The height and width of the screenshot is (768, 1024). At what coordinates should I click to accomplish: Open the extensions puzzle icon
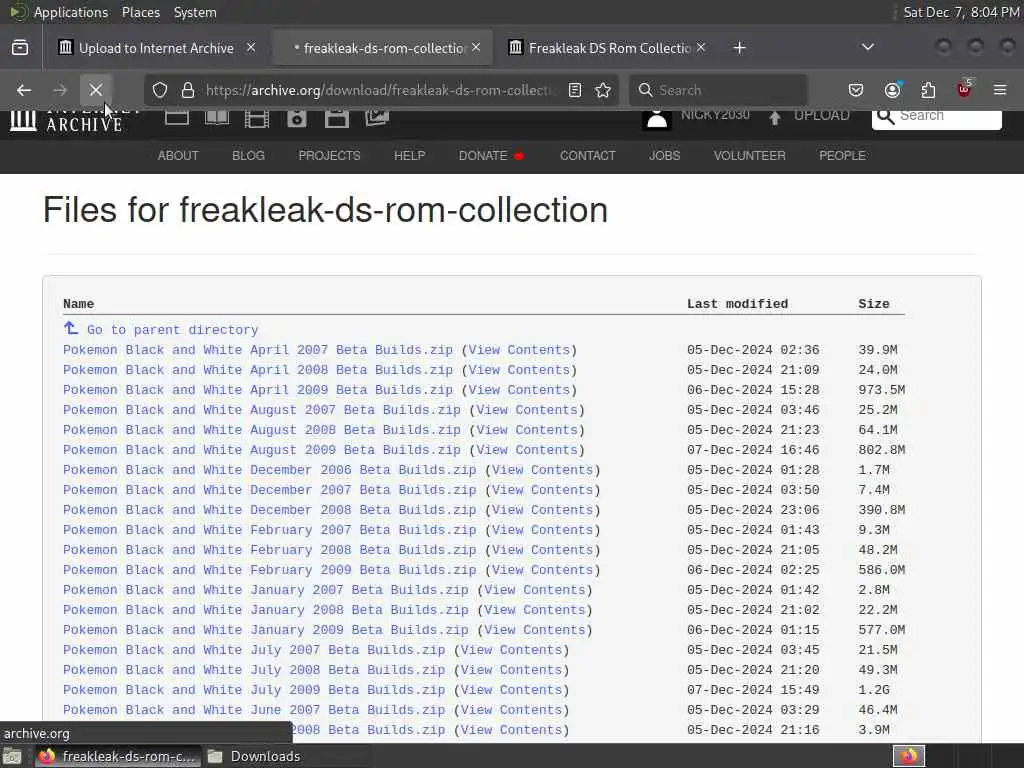(x=928, y=90)
